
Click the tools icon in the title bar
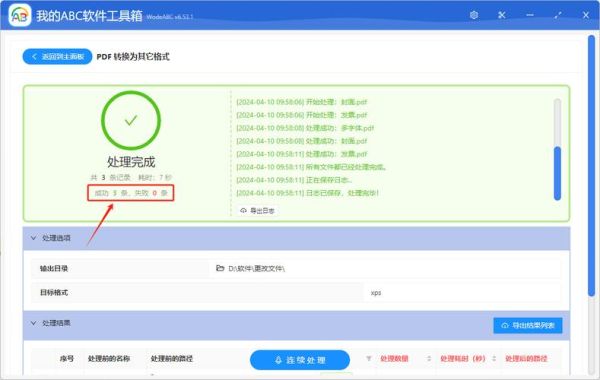tap(502, 15)
